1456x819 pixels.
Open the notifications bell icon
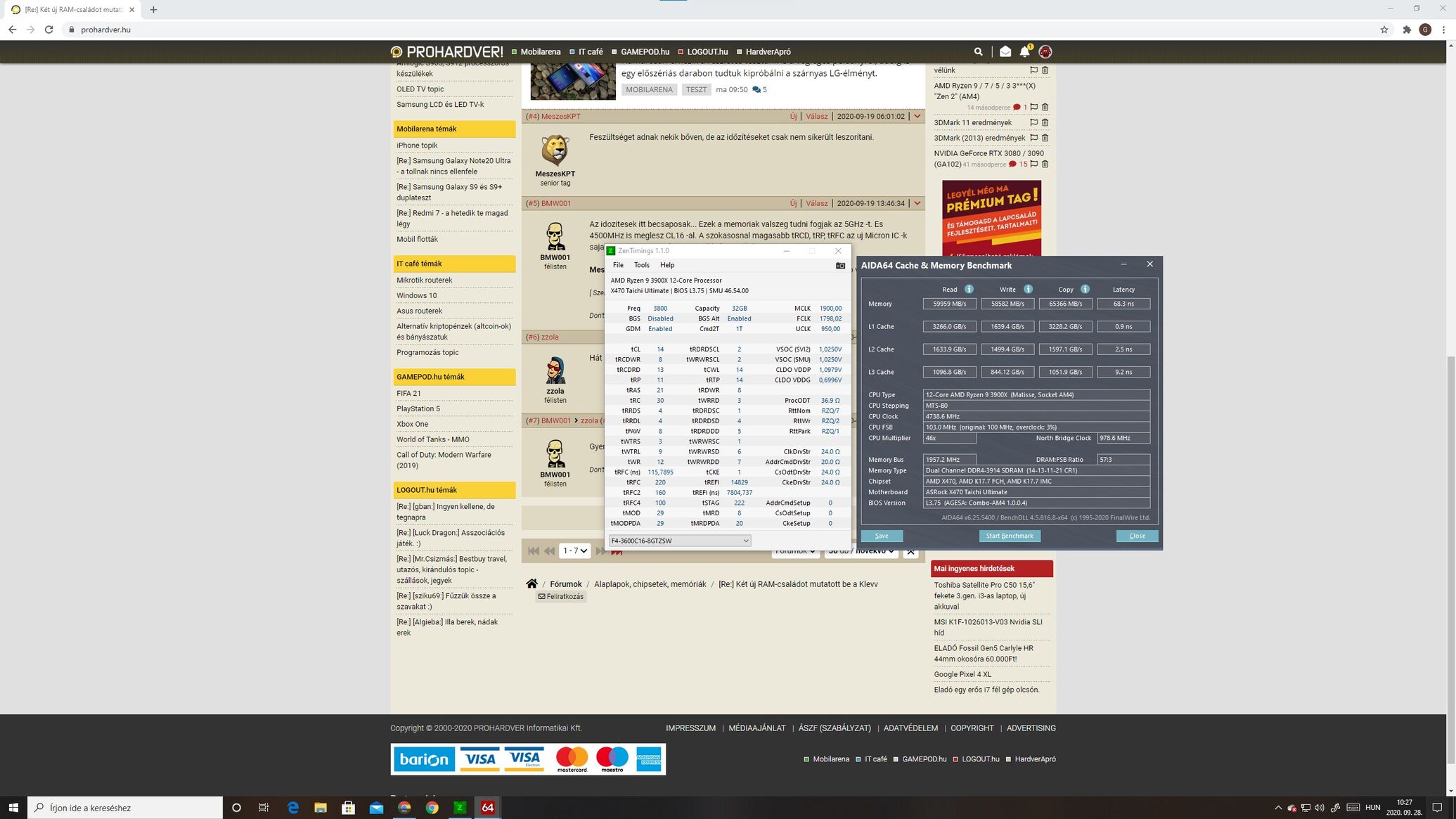pyautogui.click(x=1025, y=51)
